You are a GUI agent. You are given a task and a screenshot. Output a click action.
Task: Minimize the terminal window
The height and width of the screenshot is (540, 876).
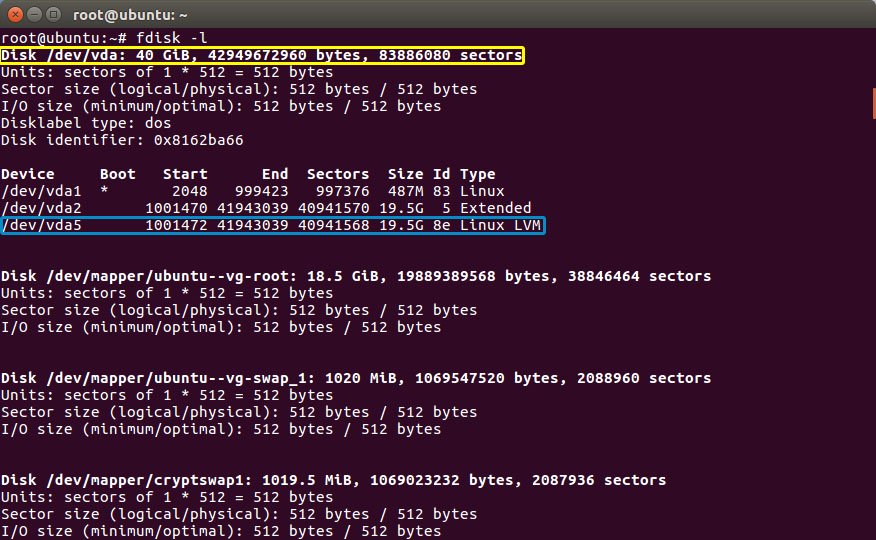point(32,13)
